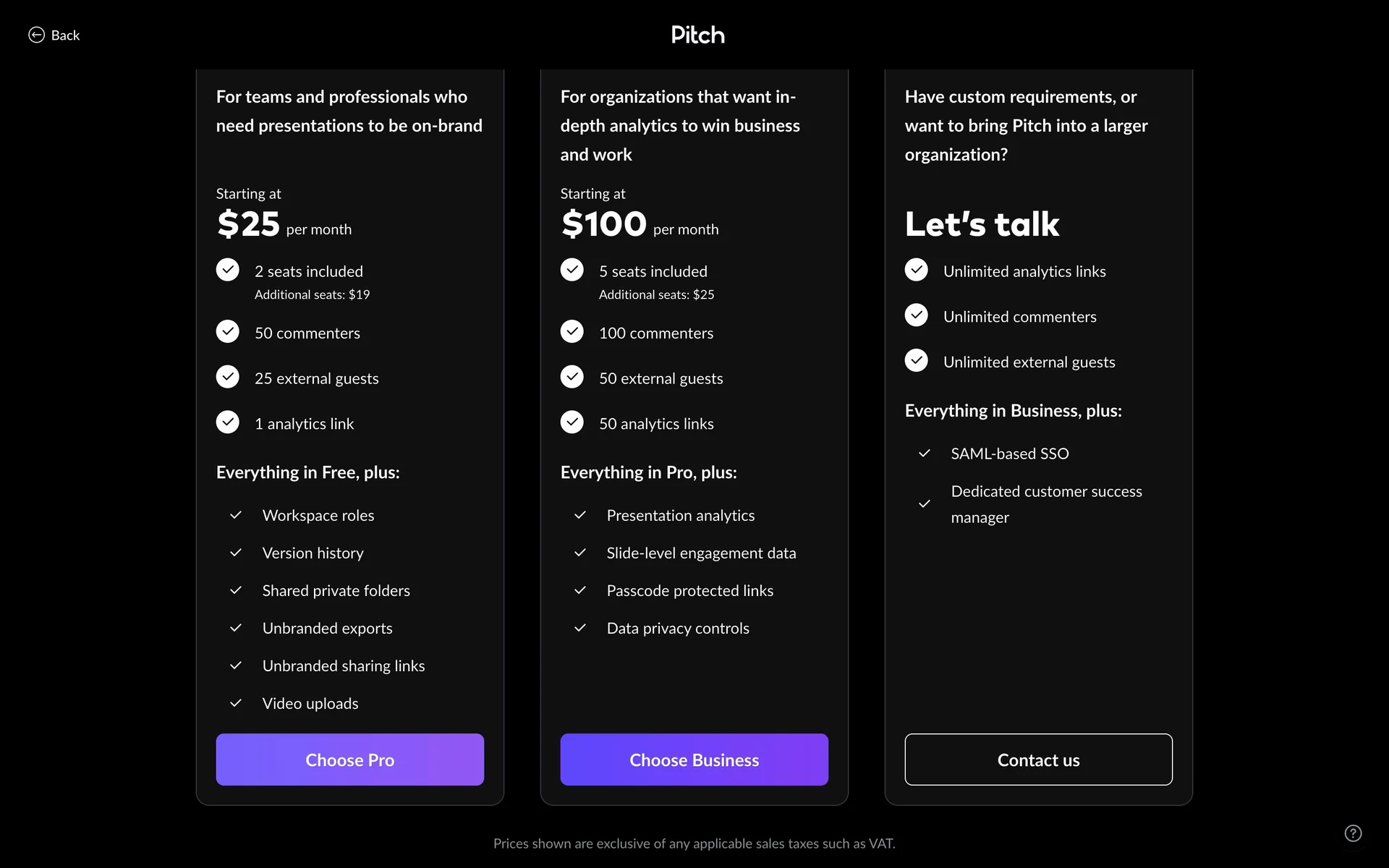The width and height of the screenshot is (1389, 868).
Task: Click the Back arrow icon
Action: tap(36, 35)
